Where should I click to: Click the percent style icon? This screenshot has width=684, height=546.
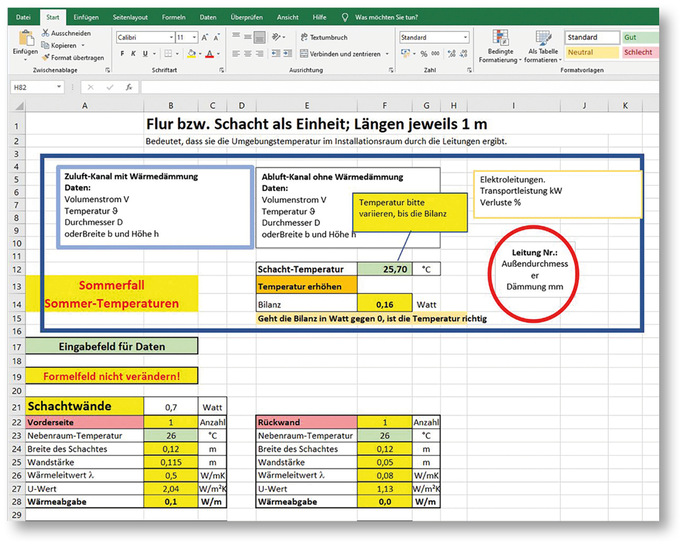[424, 53]
